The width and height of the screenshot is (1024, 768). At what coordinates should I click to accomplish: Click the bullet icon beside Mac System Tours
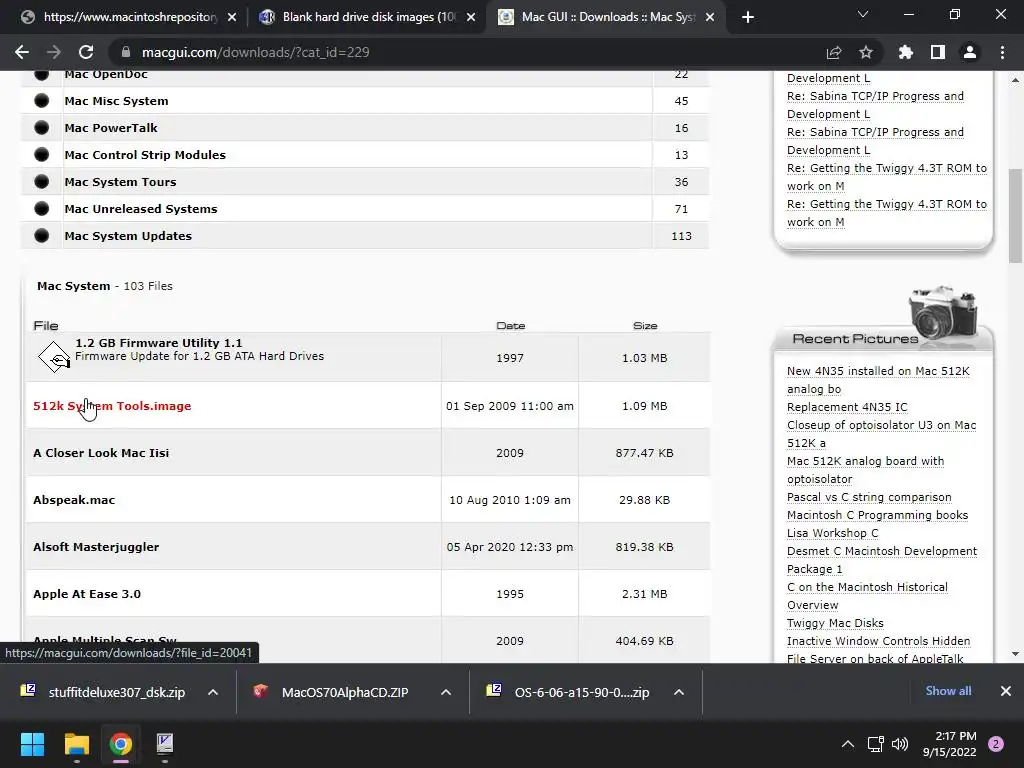[x=42, y=182]
